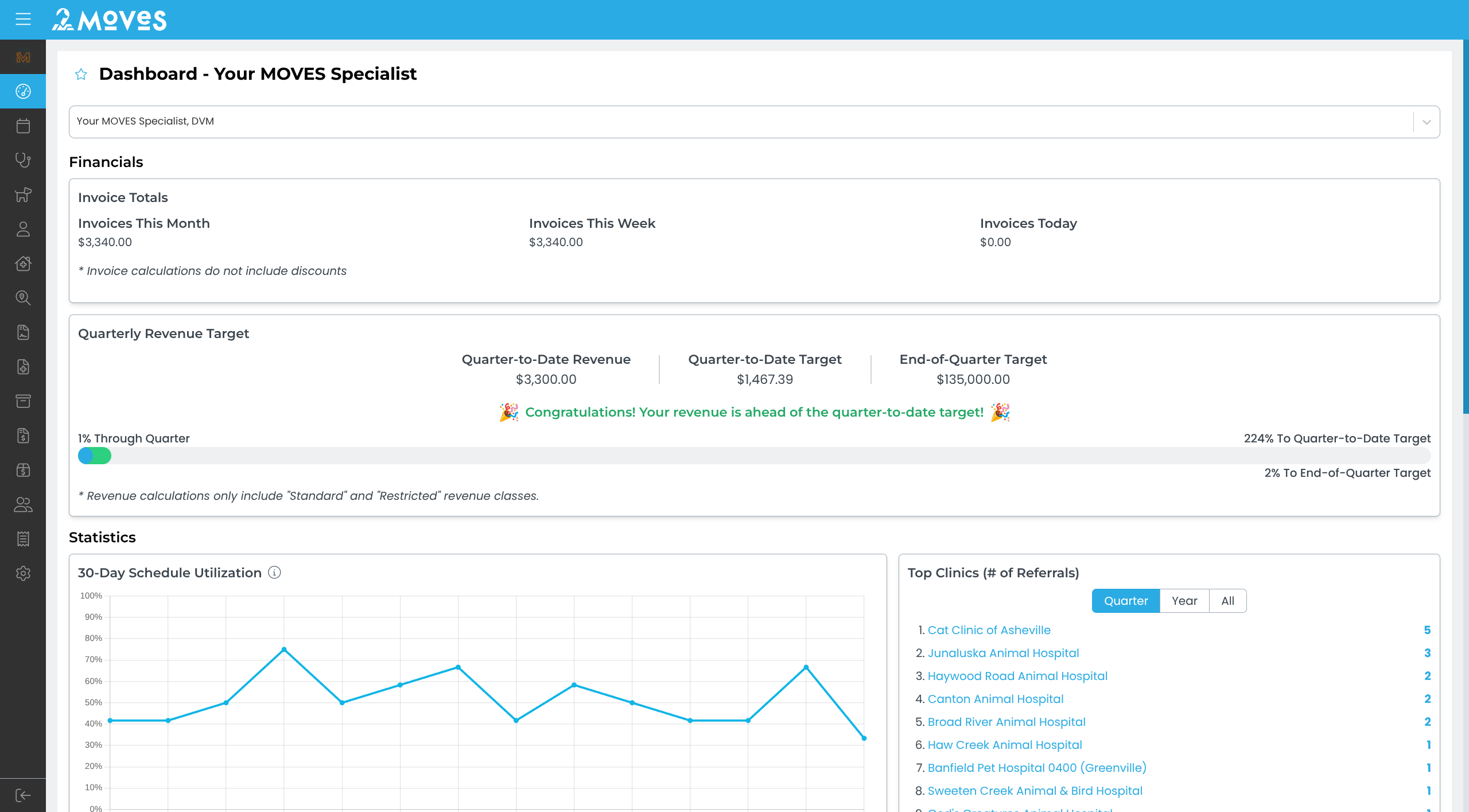Expand the specialist dropdown chevron
1469x812 pixels.
(1427, 122)
